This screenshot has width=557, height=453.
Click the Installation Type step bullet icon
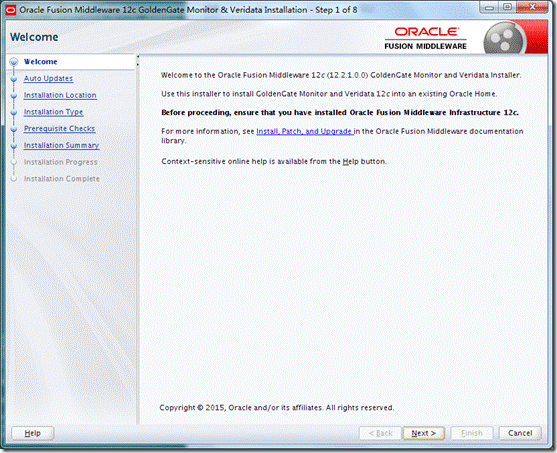[14, 112]
